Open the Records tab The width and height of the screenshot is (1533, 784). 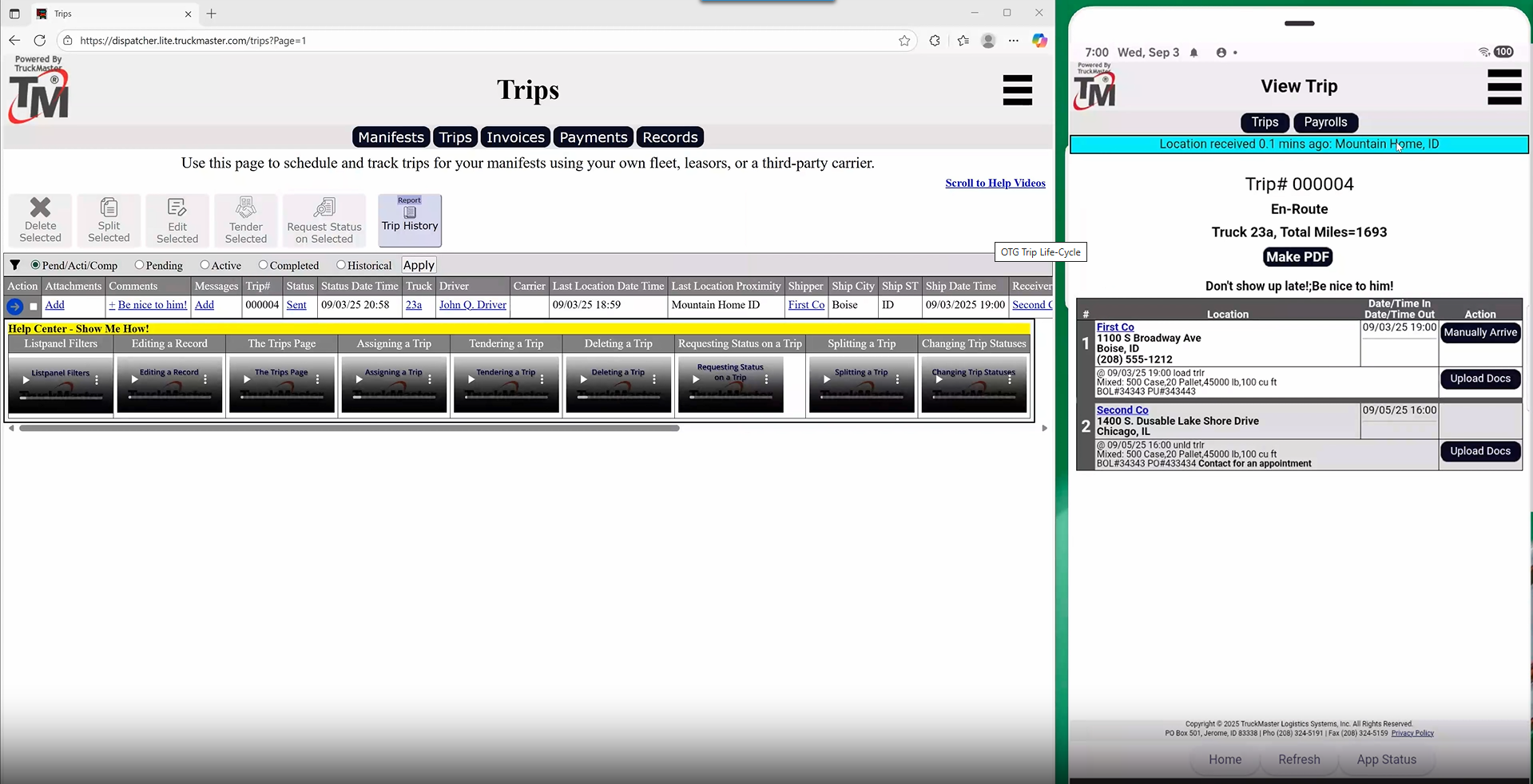click(670, 137)
